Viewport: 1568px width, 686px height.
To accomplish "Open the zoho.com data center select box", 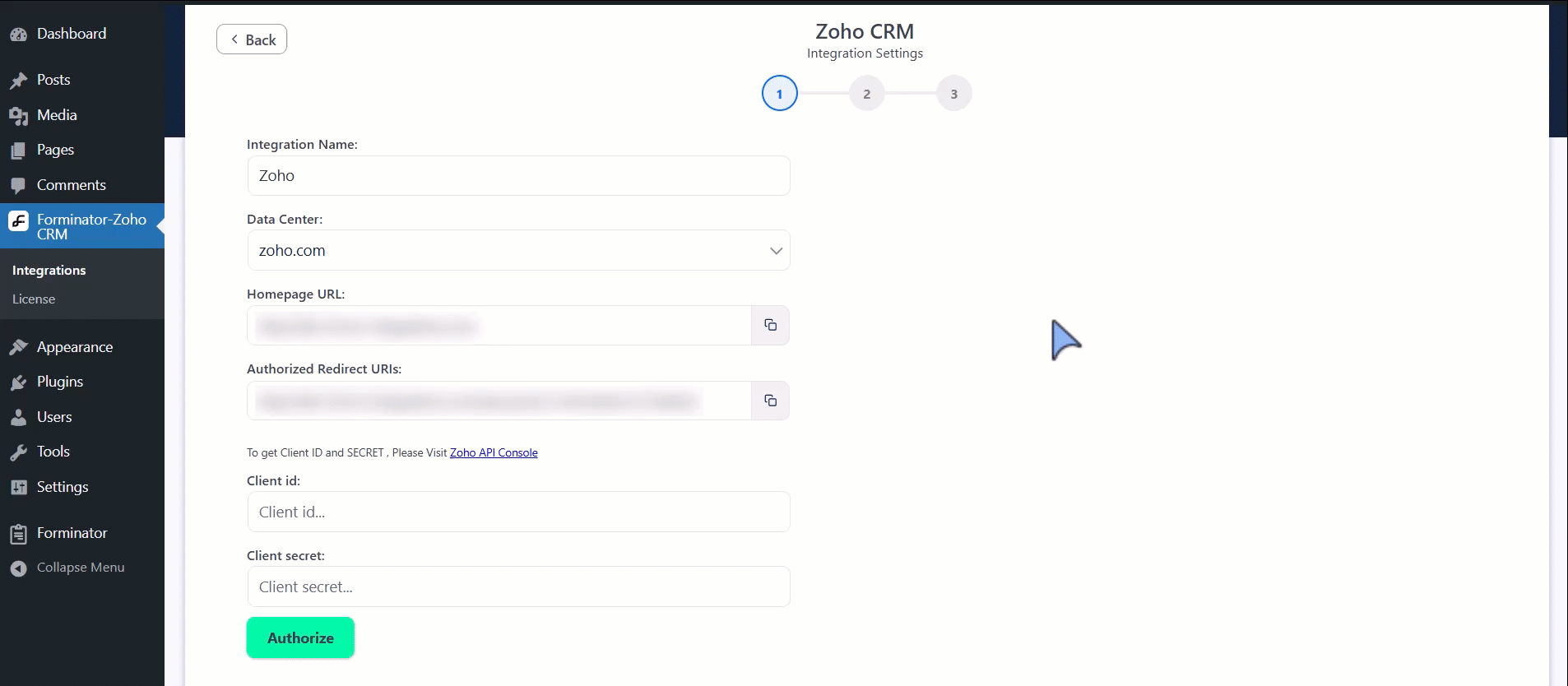I will (x=518, y=250).
